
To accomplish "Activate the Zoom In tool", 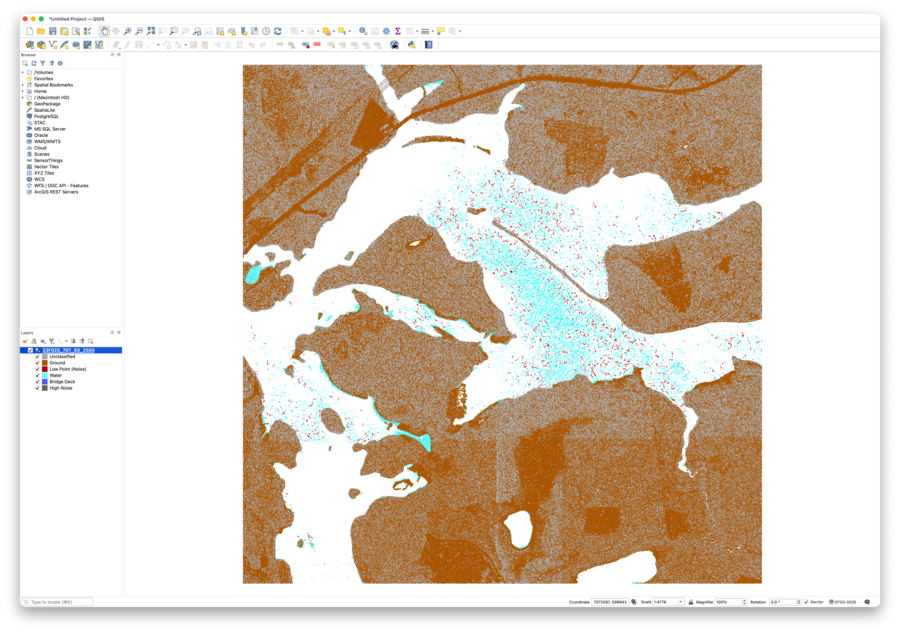I will pyautogui.click(x=128, y=31).
